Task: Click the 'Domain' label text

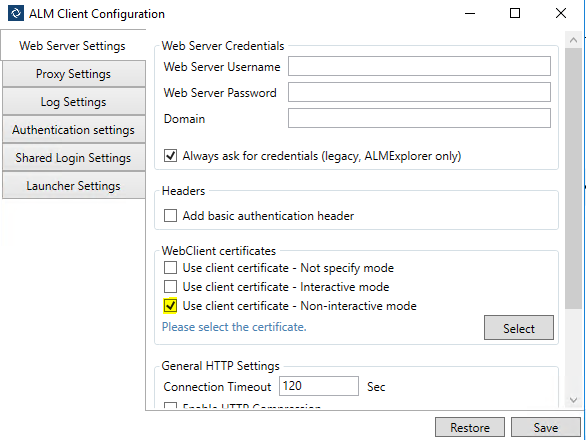Action: tap(184, 119)
